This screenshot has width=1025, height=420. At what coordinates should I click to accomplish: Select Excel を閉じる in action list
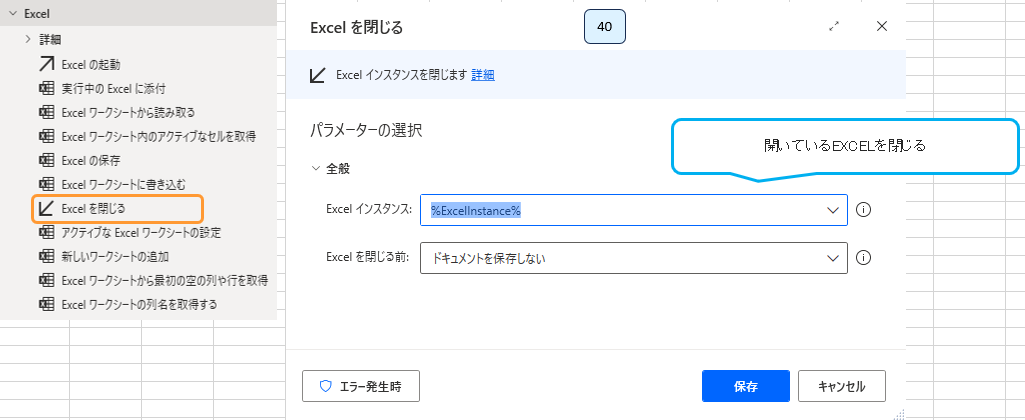118,208
